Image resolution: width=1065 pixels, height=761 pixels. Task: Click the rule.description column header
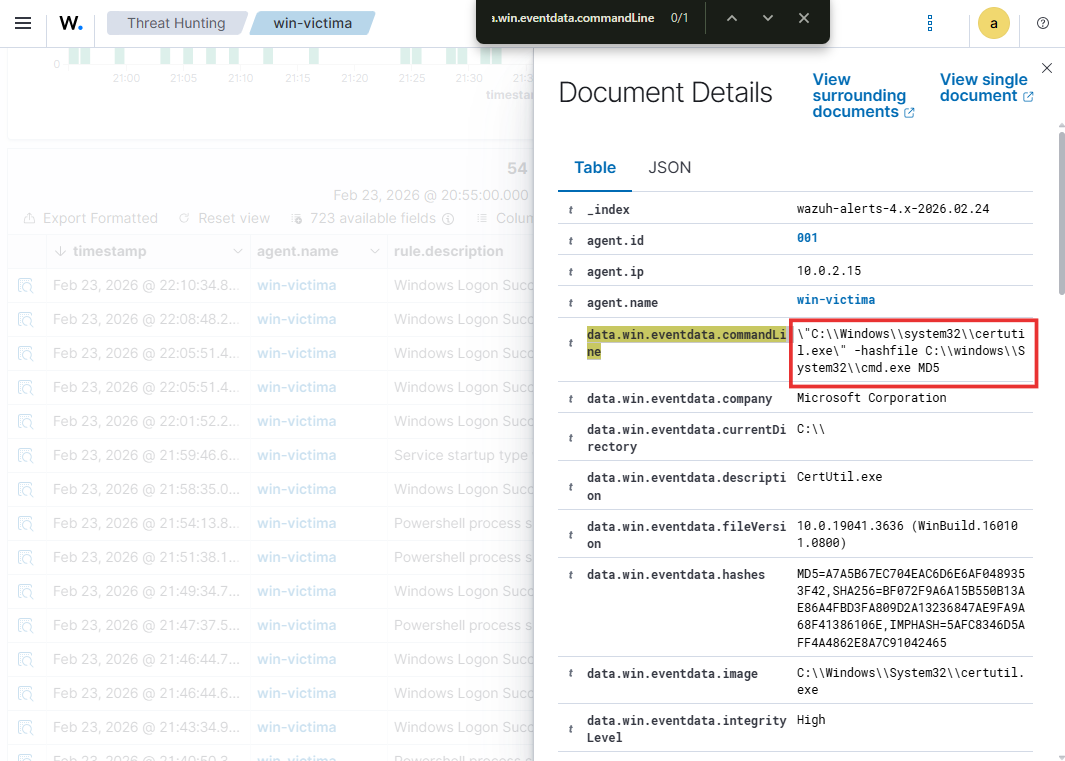[x=448, y=251]
